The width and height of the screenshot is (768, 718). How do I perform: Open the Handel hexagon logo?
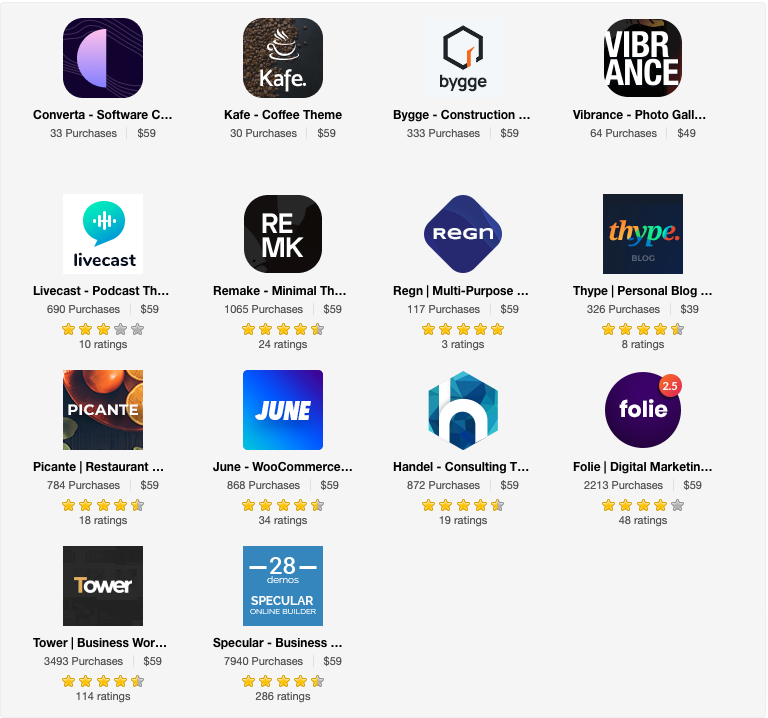pyautogui.click(x=463, y=410)
